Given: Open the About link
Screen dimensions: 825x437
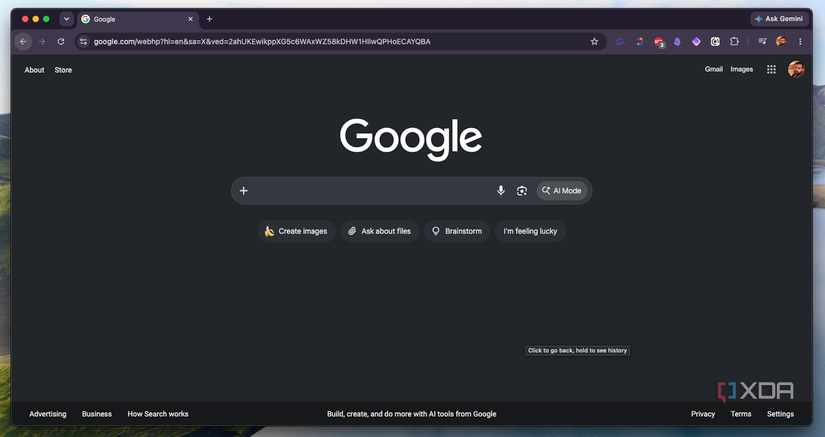Looking at the screenshot, I should coord(34,70).
